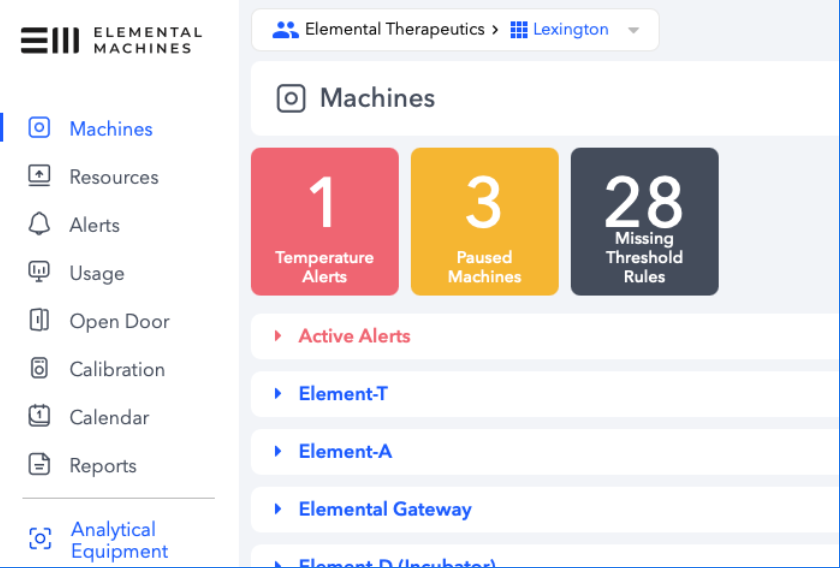Click the Machines page title
Image resolution: width=840 pixels, height=568 pixels.
(x=377, y=98)
